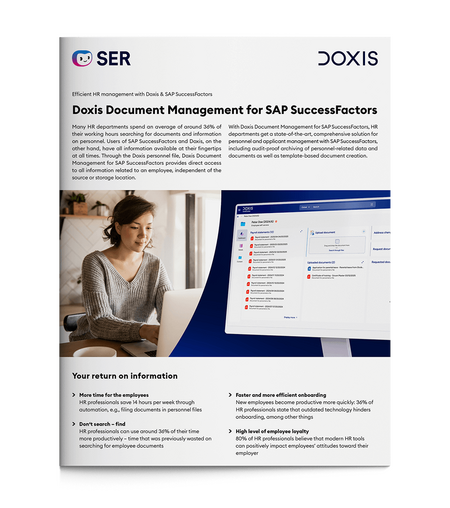Click the text '80% of HR professionals believe'
The width and height of the screenshot is (450, 508).
(274, 439)
